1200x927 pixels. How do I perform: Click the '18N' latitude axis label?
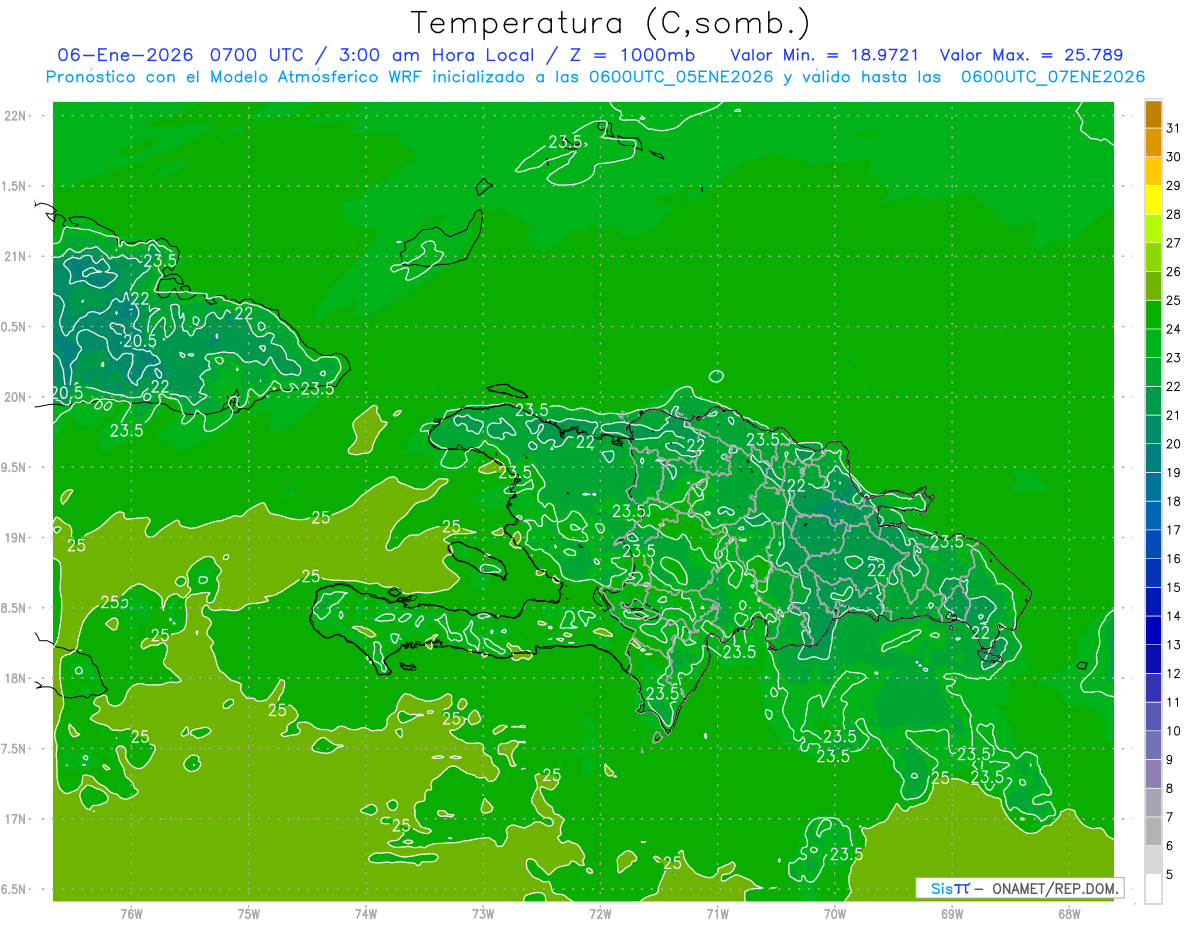15,679
